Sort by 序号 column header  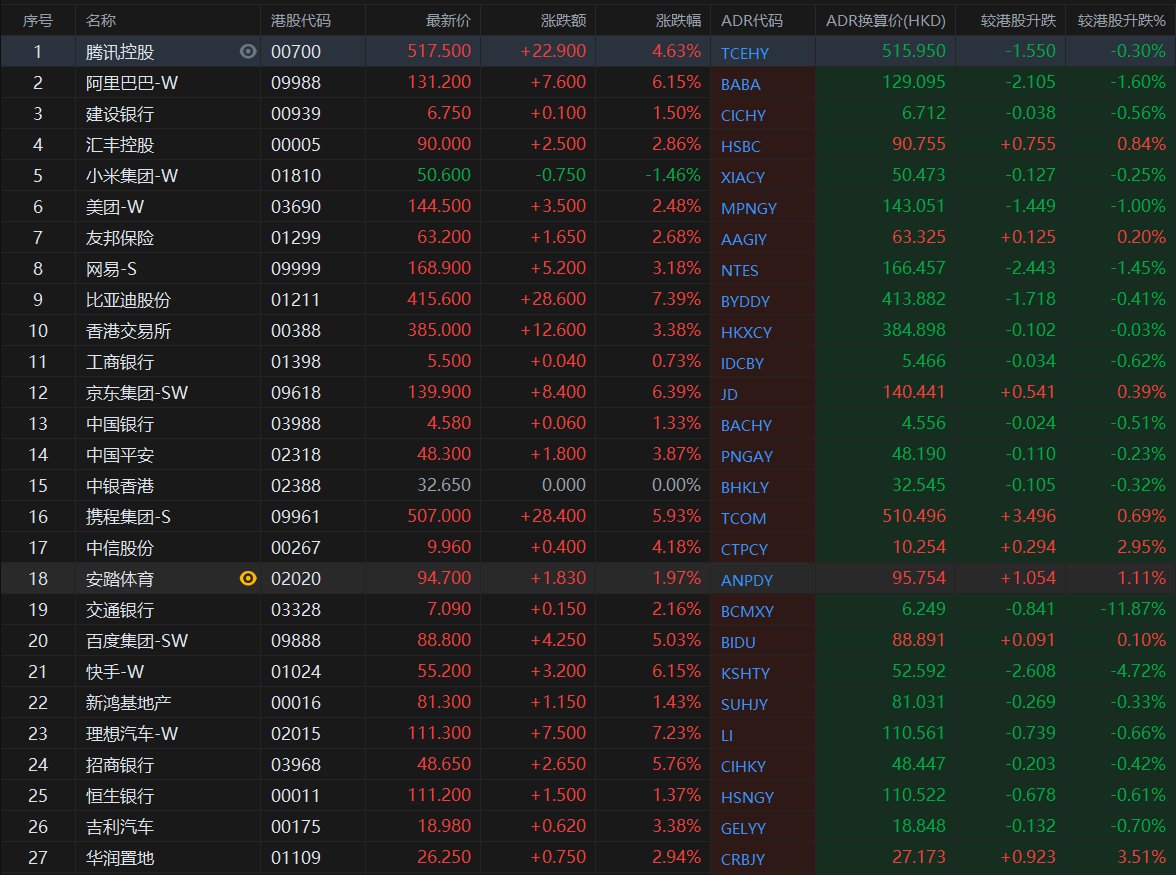[x=38, y=20]
